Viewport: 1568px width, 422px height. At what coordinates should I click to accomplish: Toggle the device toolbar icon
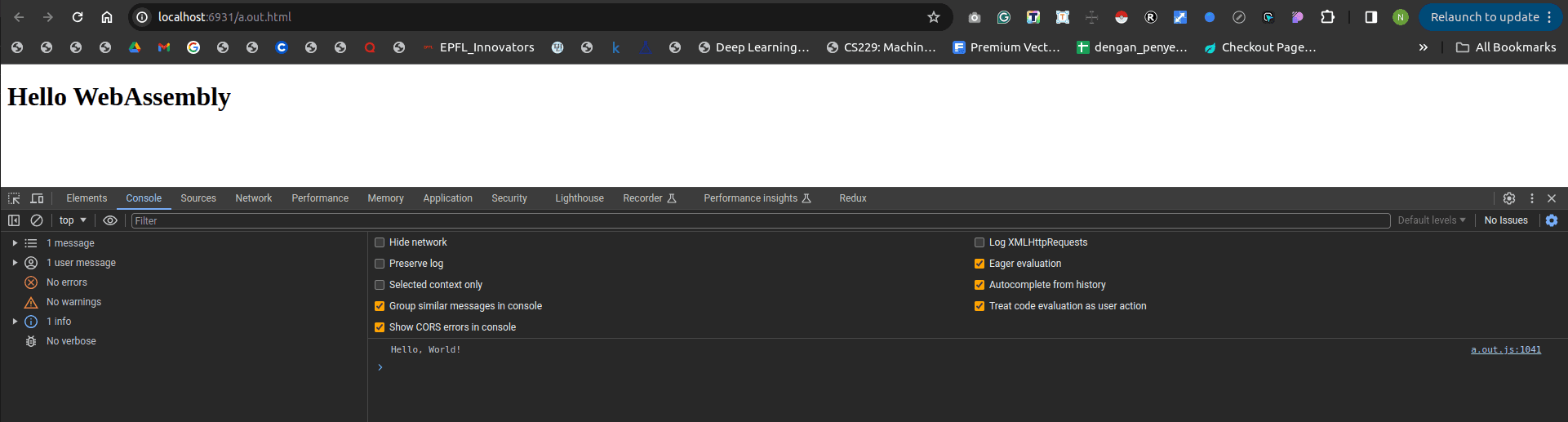pyautogui.click(x=37, y=198)
